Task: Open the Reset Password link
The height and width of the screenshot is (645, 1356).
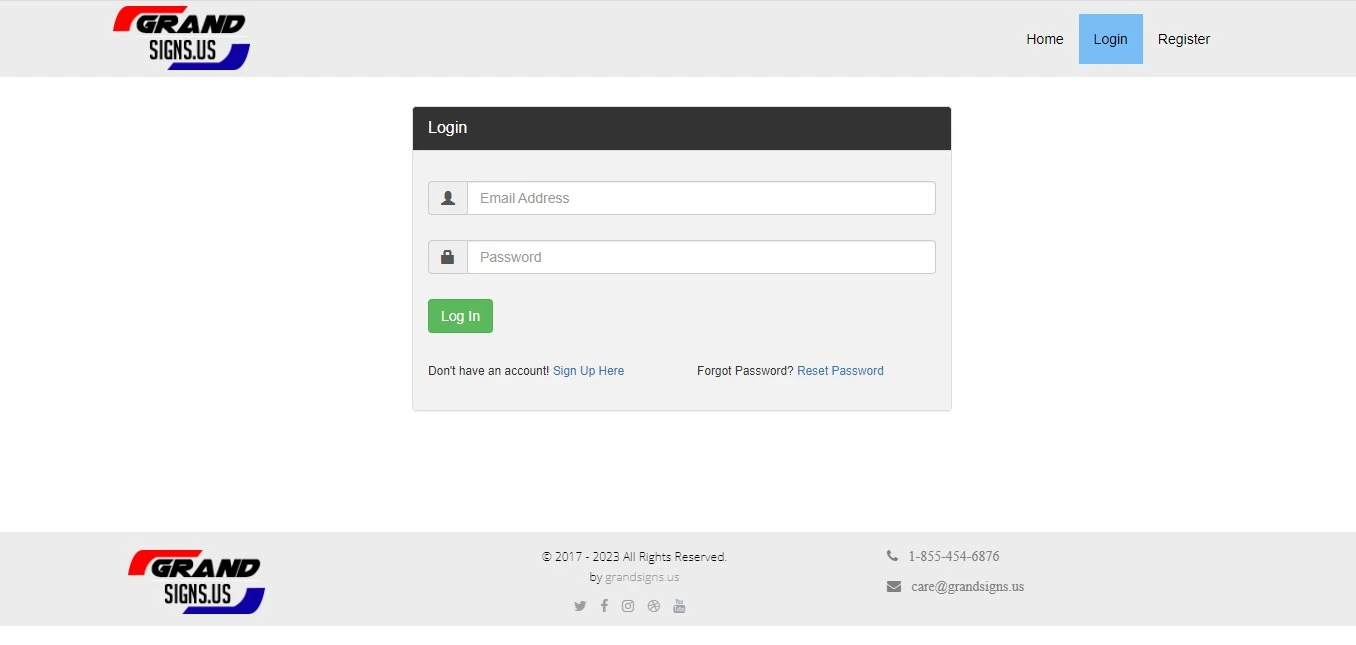Action: (840, 371)
